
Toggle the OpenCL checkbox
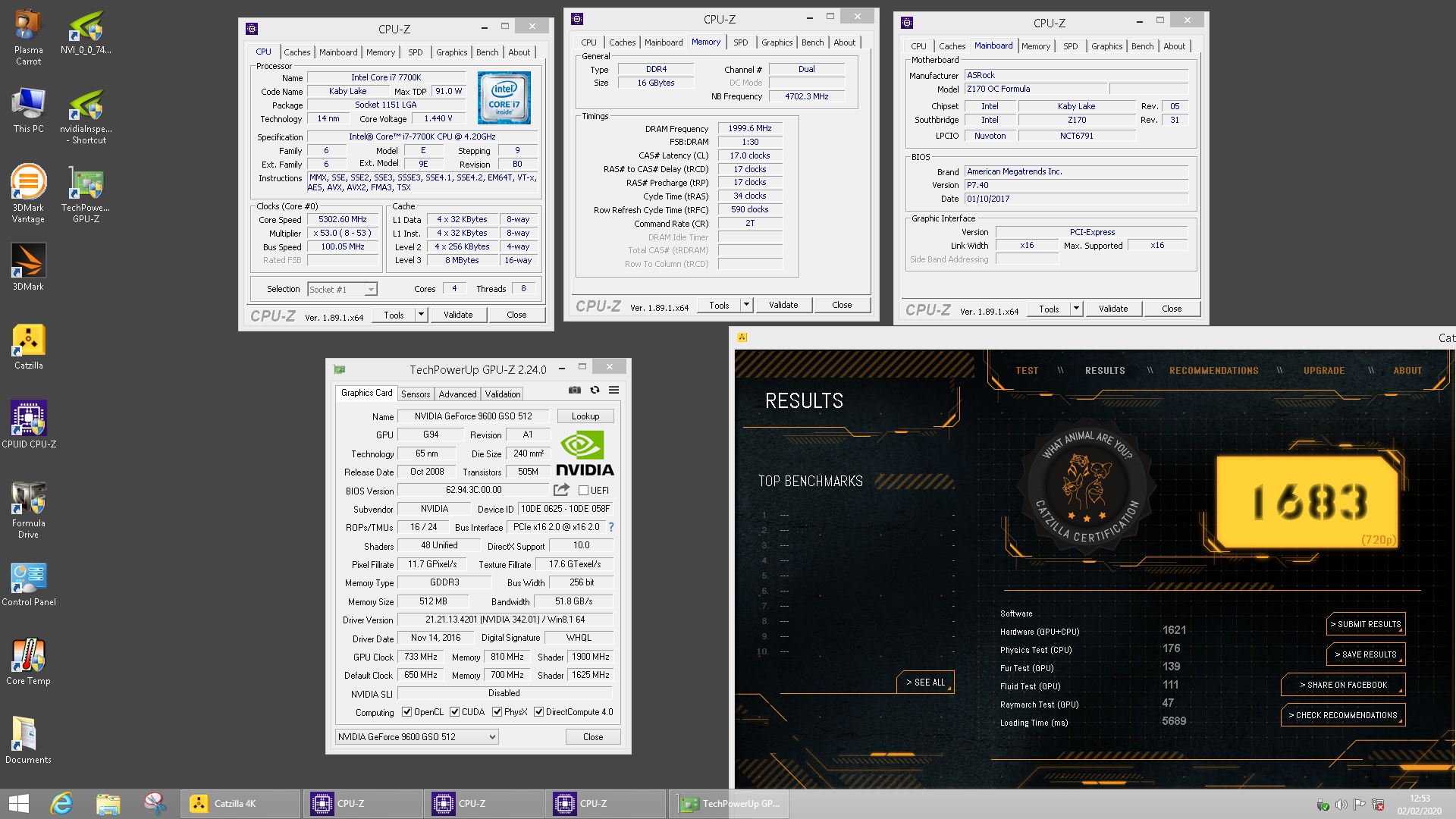click(406, 712)
